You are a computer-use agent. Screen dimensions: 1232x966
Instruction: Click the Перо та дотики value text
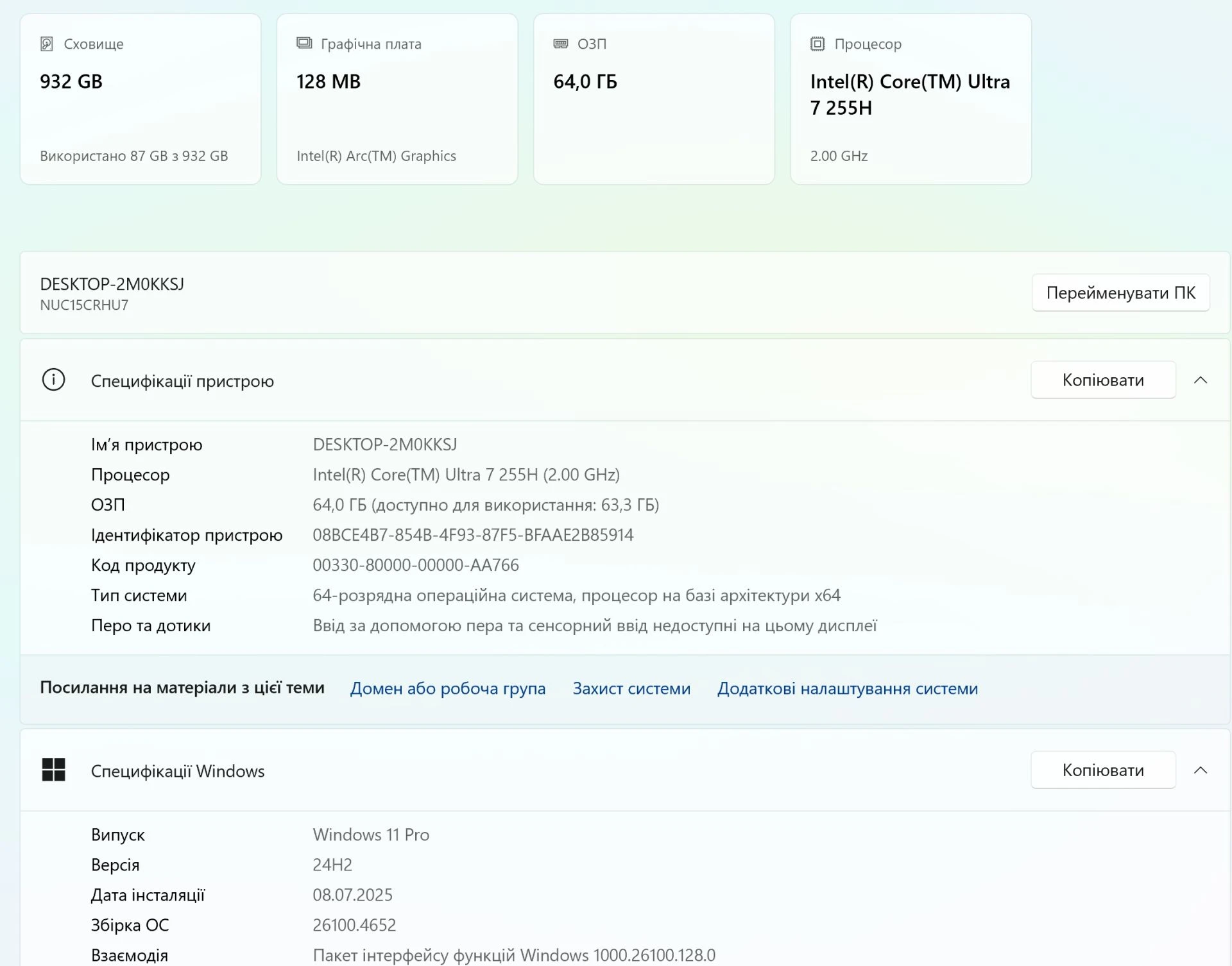pos(595,625)
